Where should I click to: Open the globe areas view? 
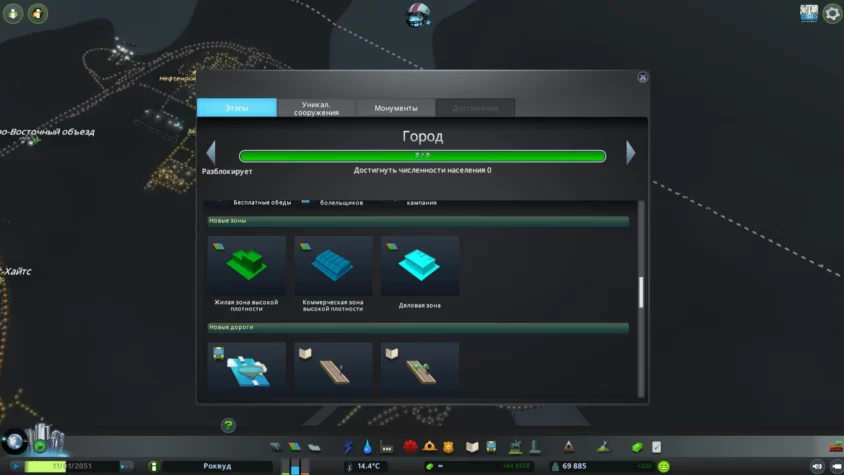pyautogui.click(x=15, y=442)
